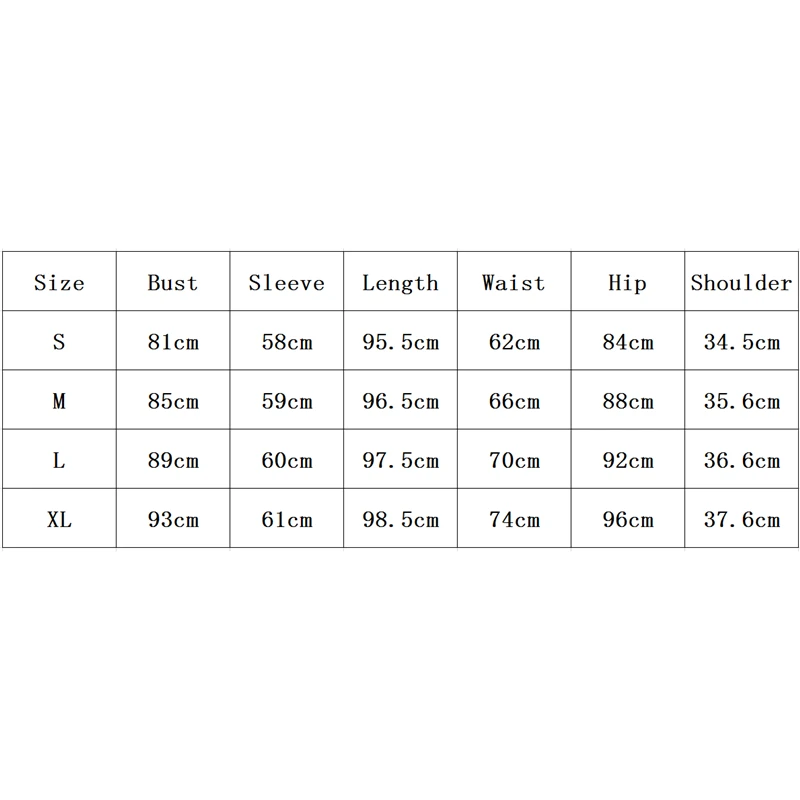Screen dimensions: 800x800
Task: Click the 62cm waist cell
Action: [x=514, y=342]
